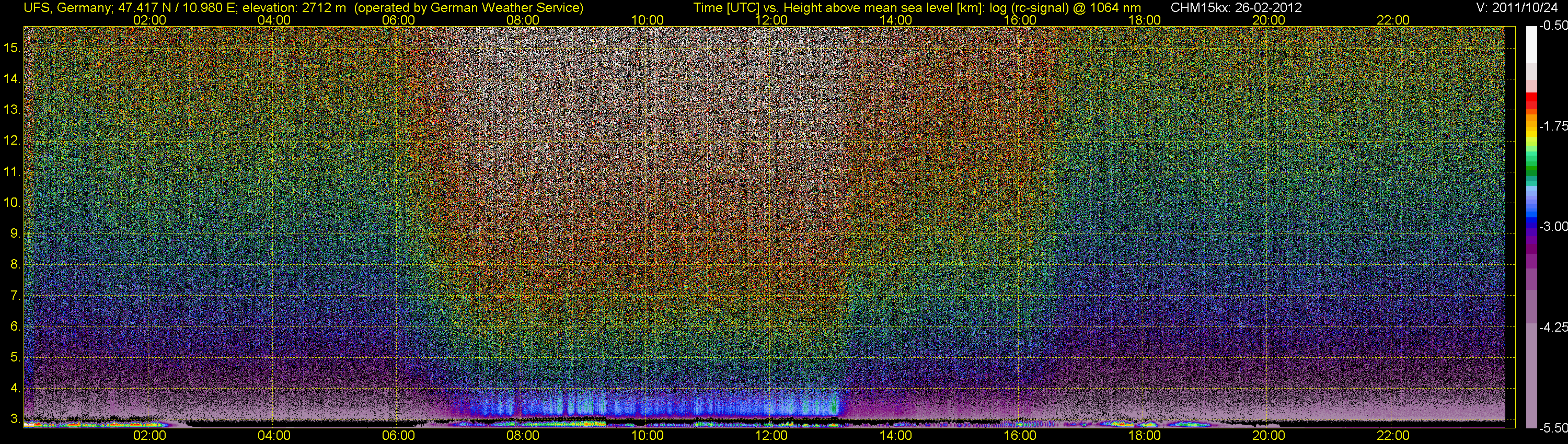Click the white segment at the colorbar top
This screenshot has height=444, width=1568.
tap(1531, 43)
